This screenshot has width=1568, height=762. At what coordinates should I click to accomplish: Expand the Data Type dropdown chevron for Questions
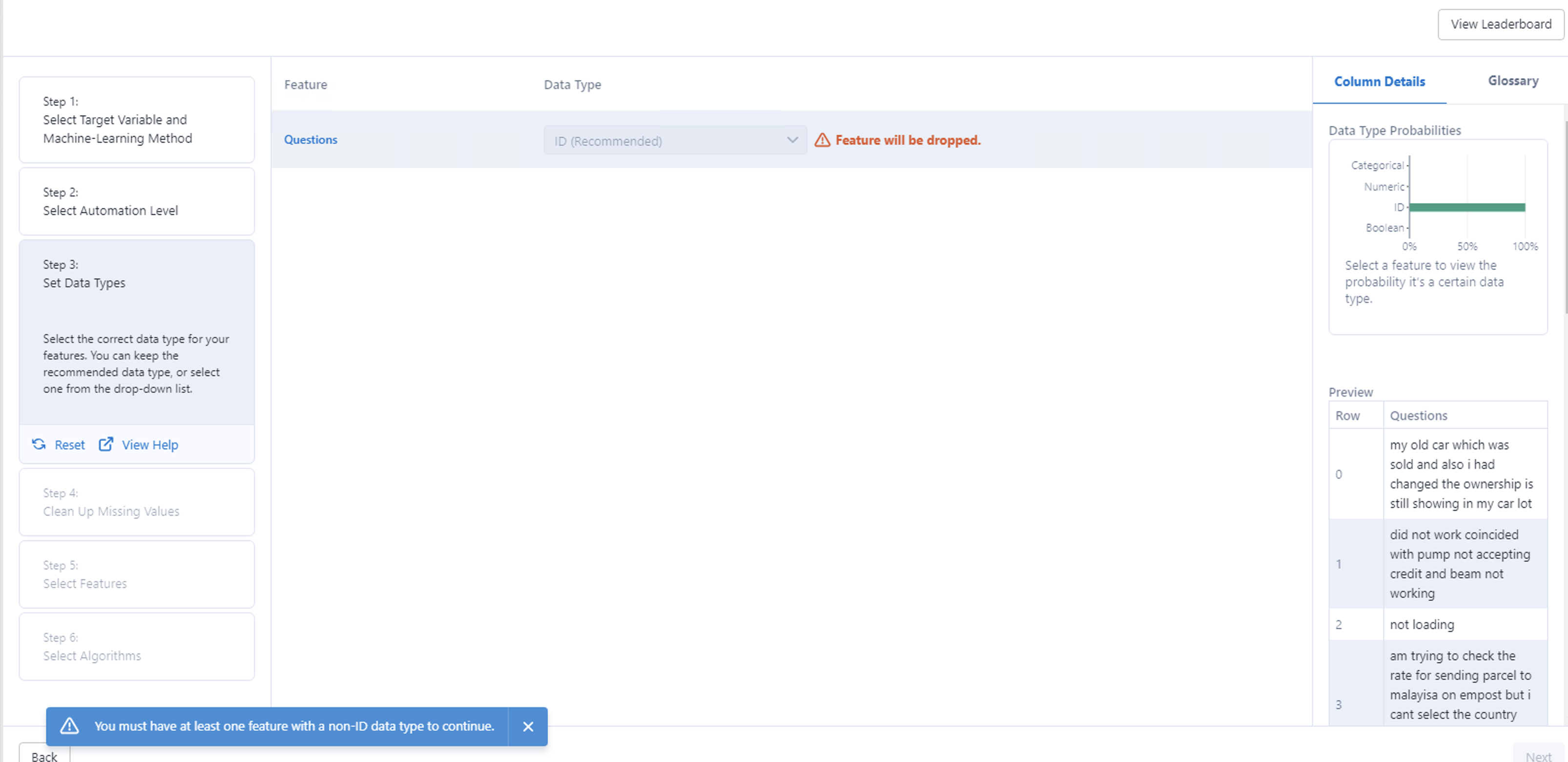click(792, 140)
